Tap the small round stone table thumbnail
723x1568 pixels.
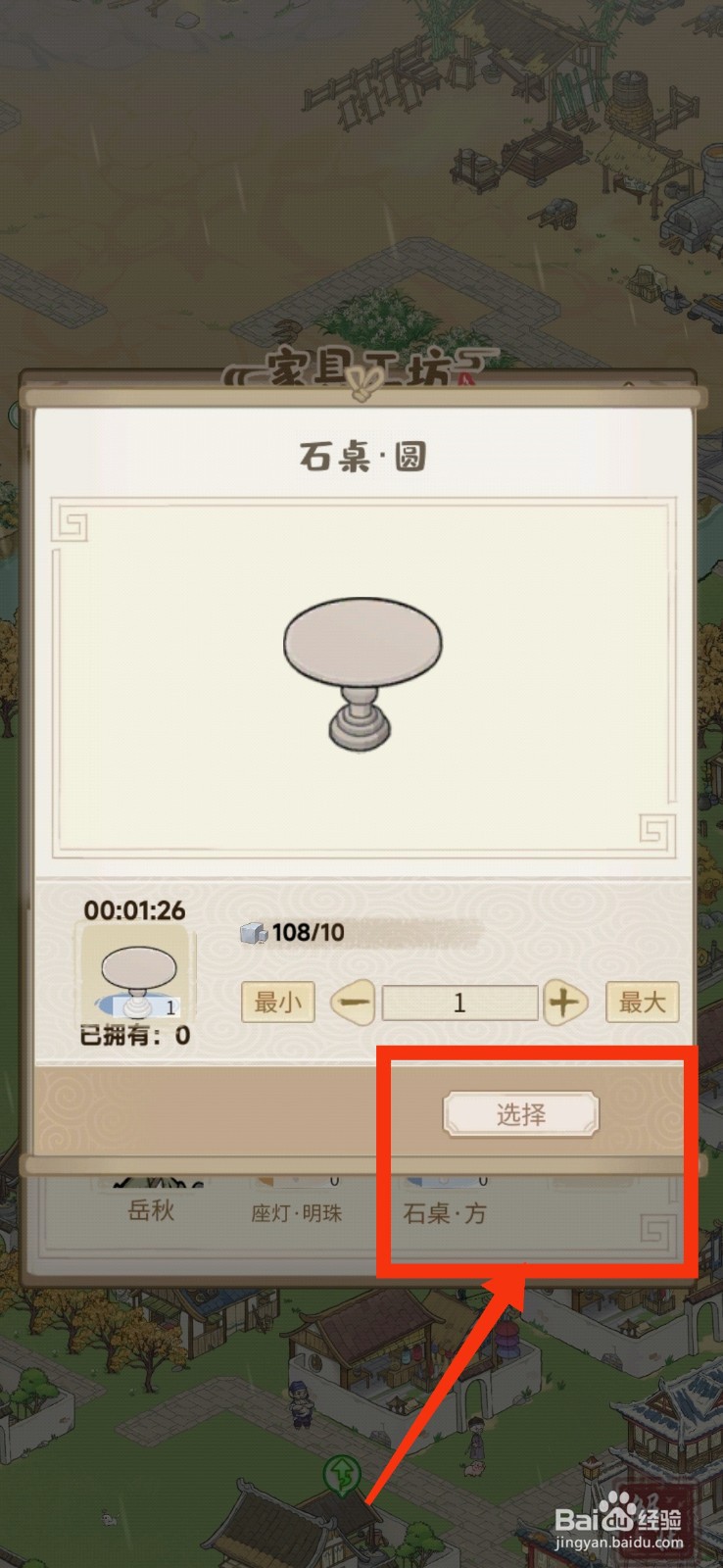[x=138, y=977]
